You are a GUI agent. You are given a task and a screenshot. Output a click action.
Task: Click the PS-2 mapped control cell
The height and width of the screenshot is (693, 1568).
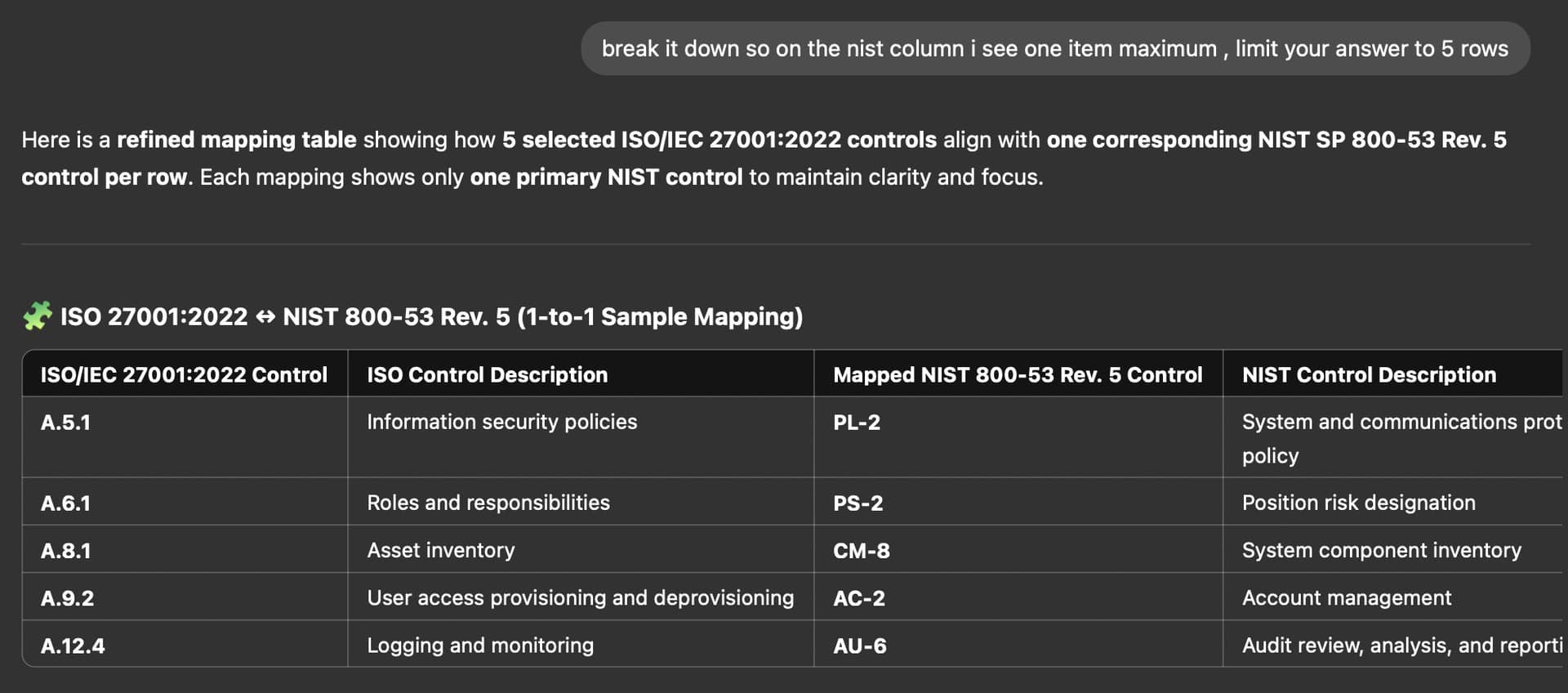tap(1018, 502)
